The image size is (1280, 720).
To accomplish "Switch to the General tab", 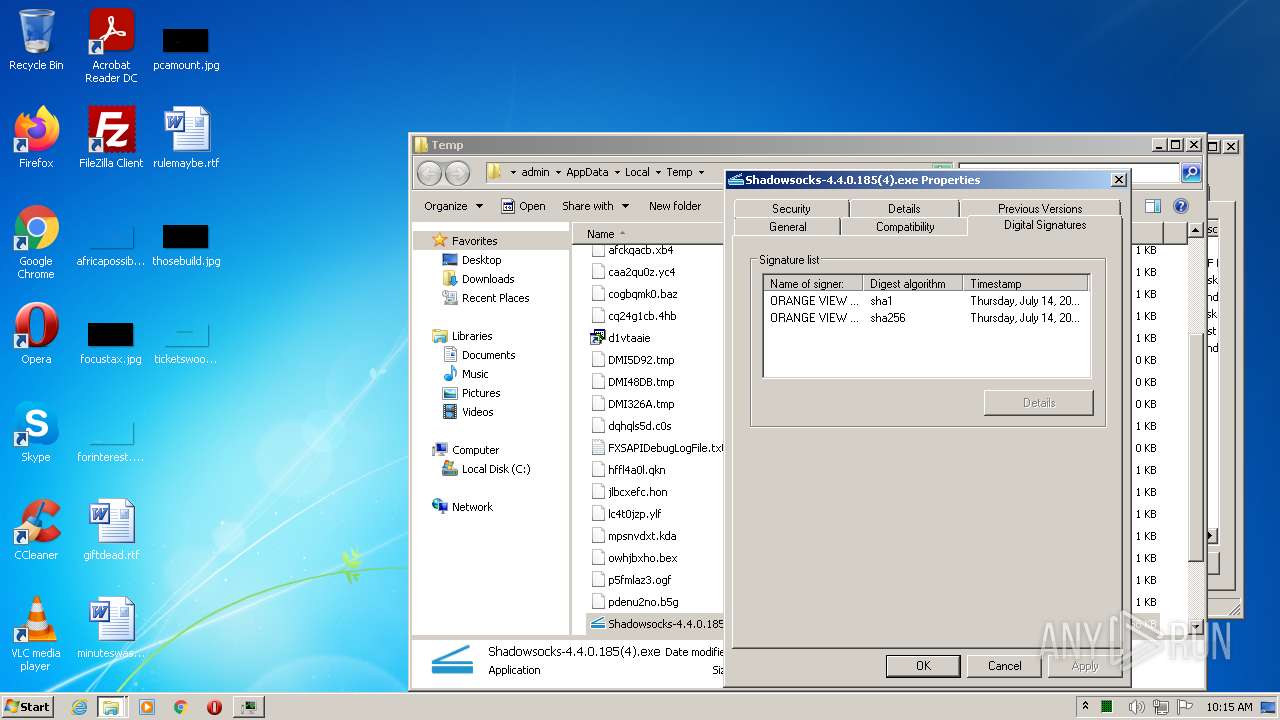I will point(787,227).
